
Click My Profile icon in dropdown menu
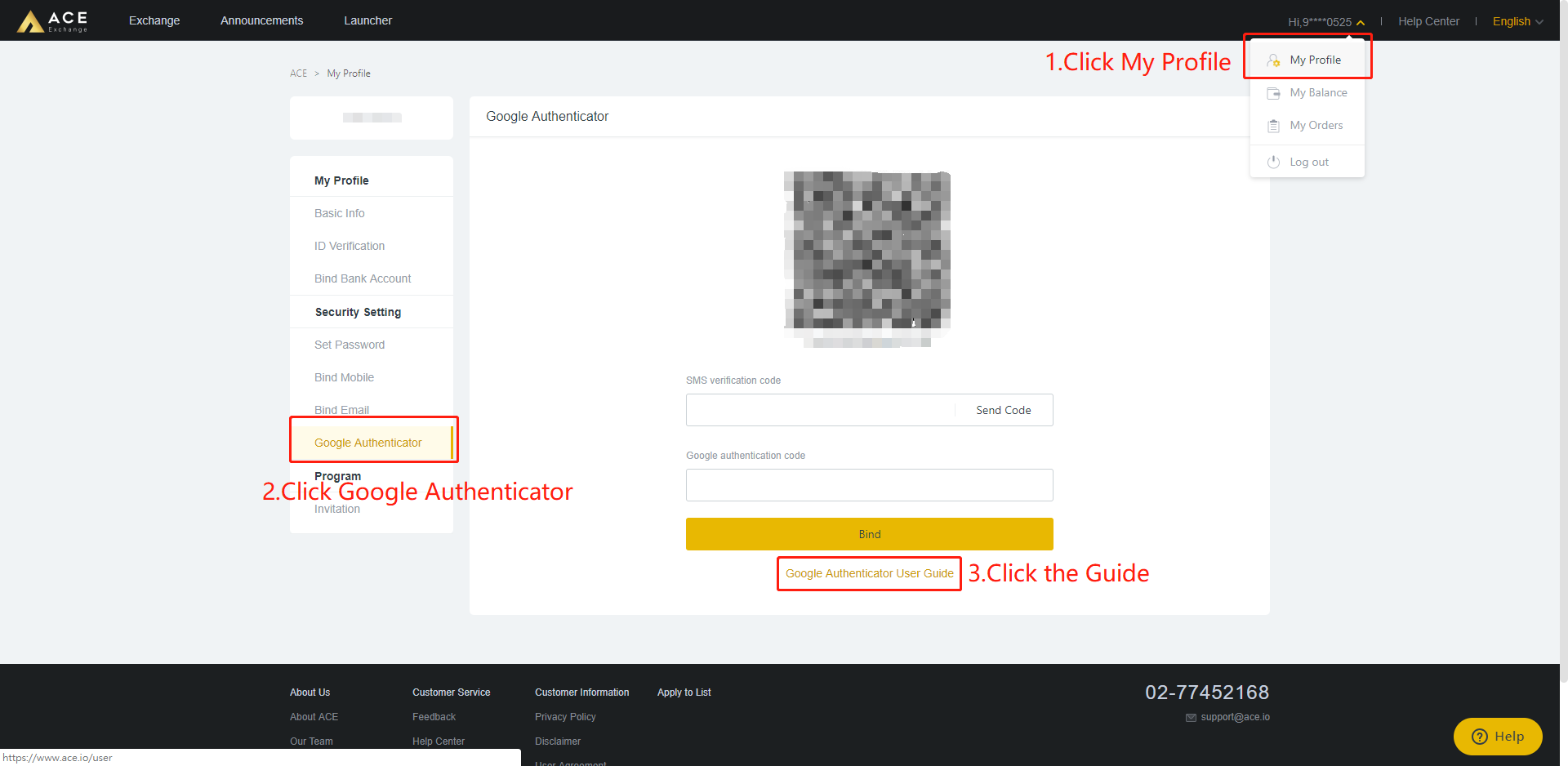point(1273,60)
